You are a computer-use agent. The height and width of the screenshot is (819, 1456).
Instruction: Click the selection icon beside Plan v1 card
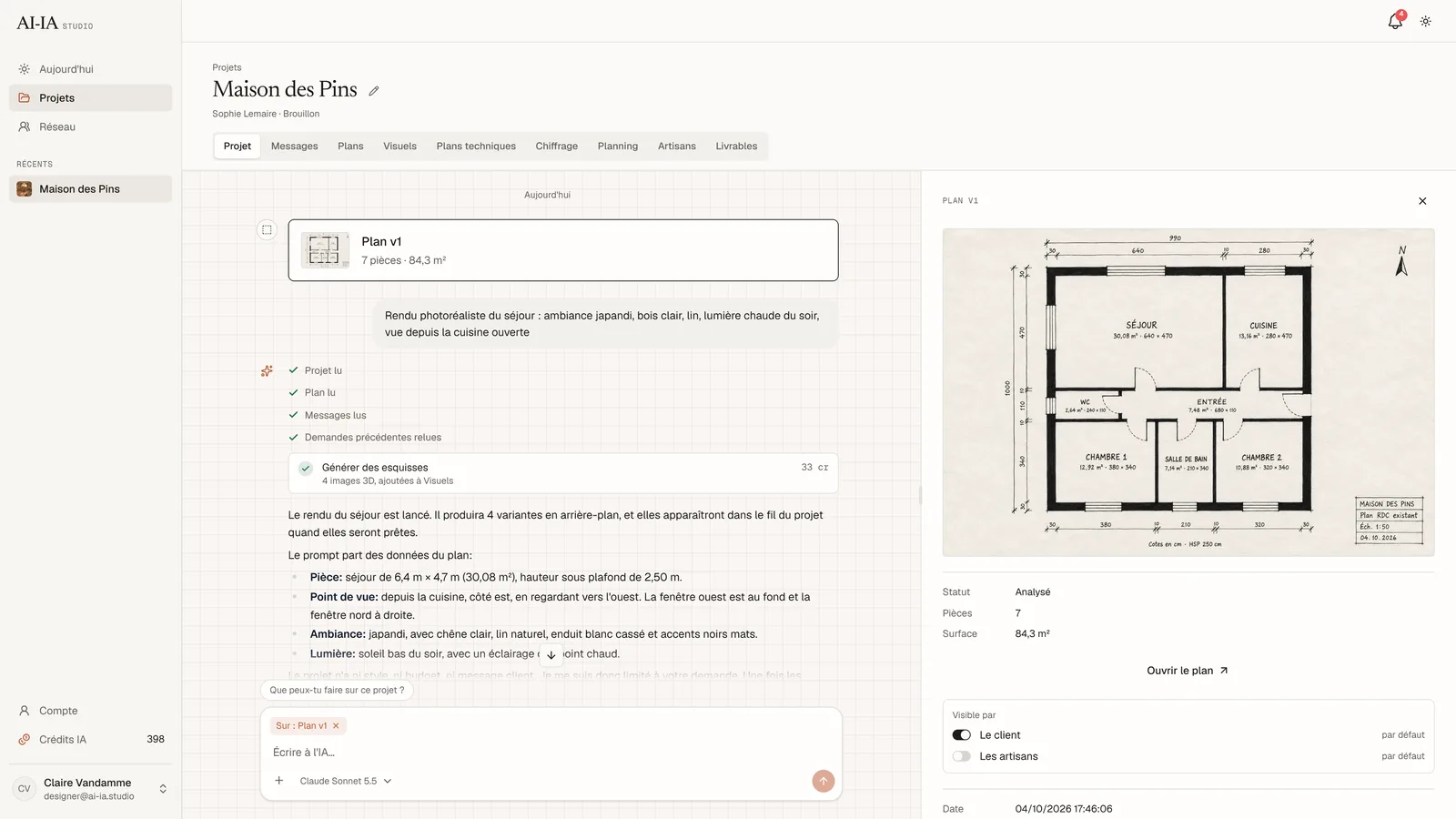click(x=267, y=230)
